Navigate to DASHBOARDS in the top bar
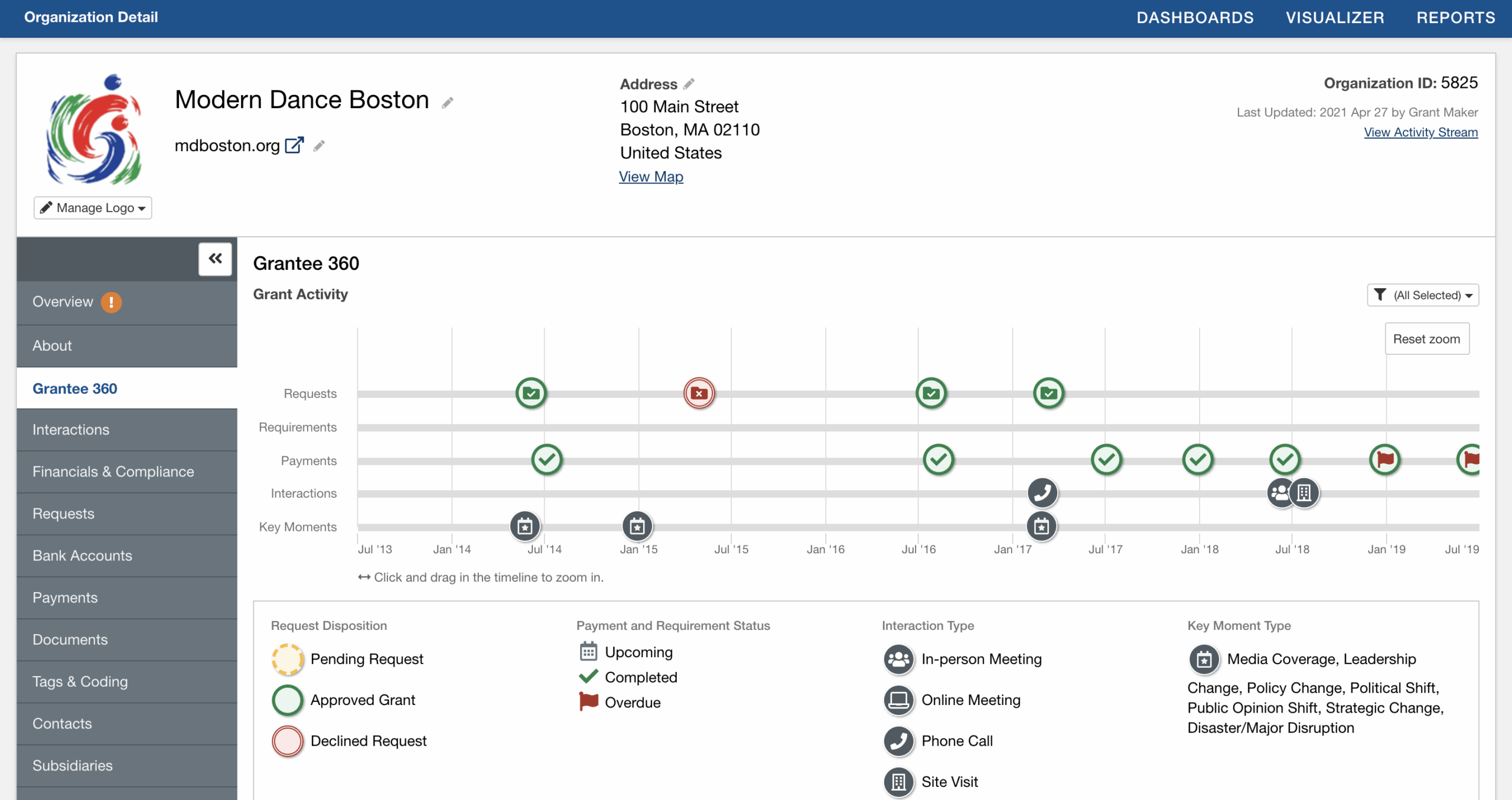 coord(1194,17)
